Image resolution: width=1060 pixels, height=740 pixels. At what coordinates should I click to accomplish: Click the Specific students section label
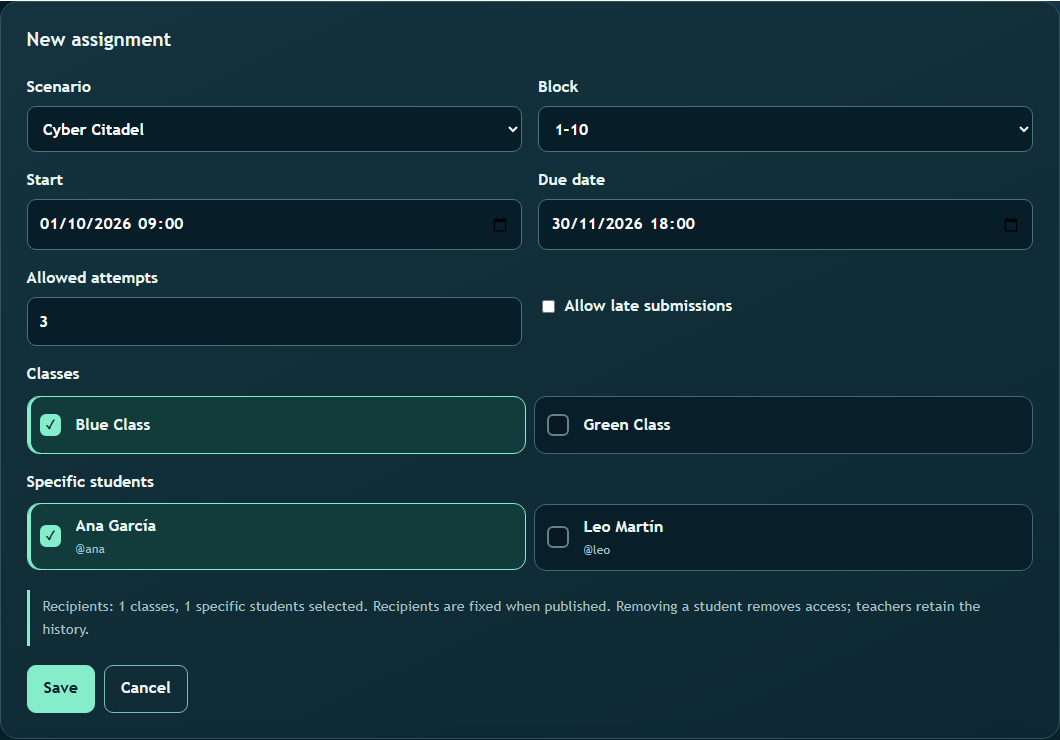click(90, 482)
